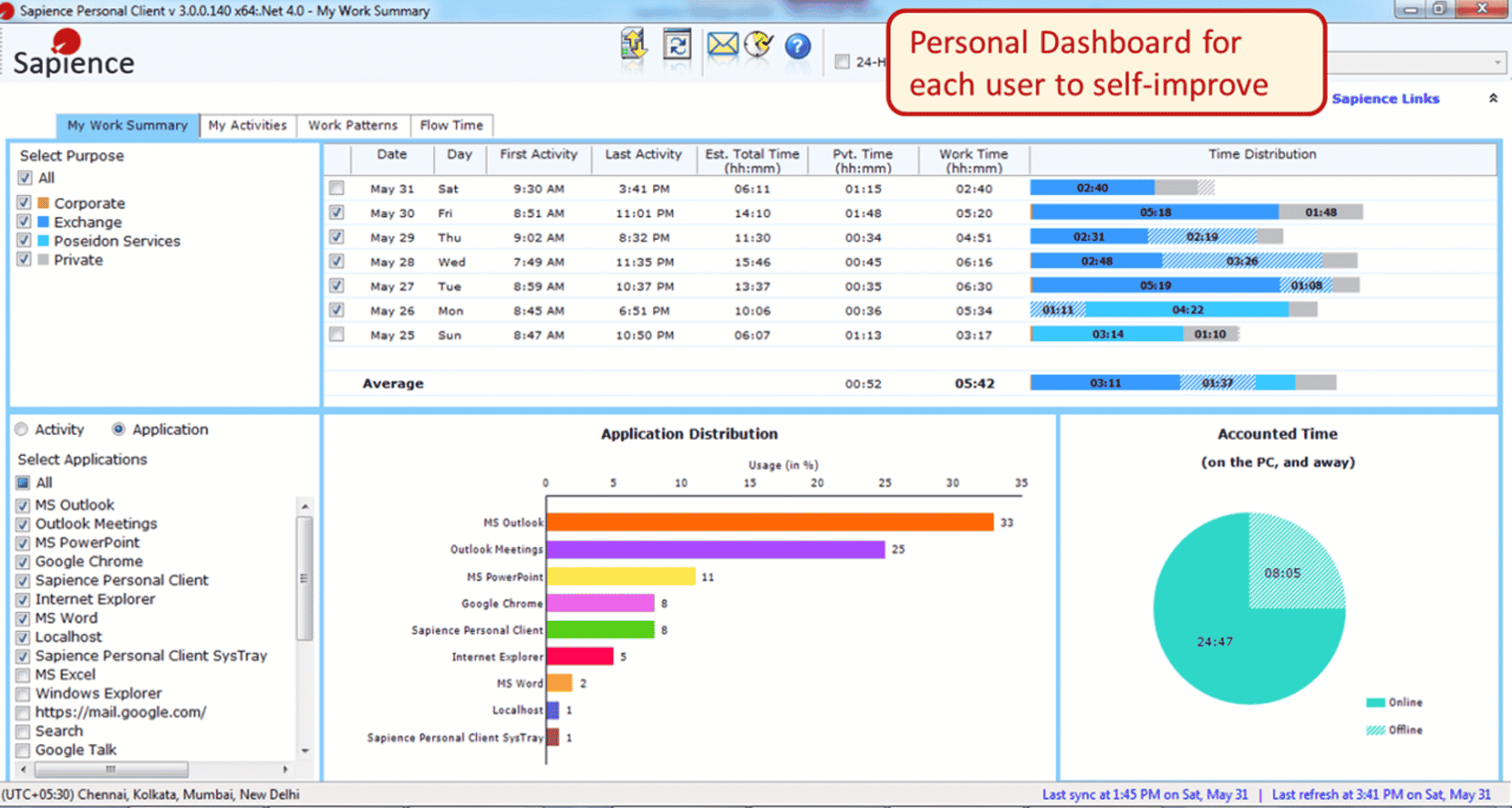Uncheck the Corporate purpose checkbox
The image size is (1512, 808).
pos(24,203)
